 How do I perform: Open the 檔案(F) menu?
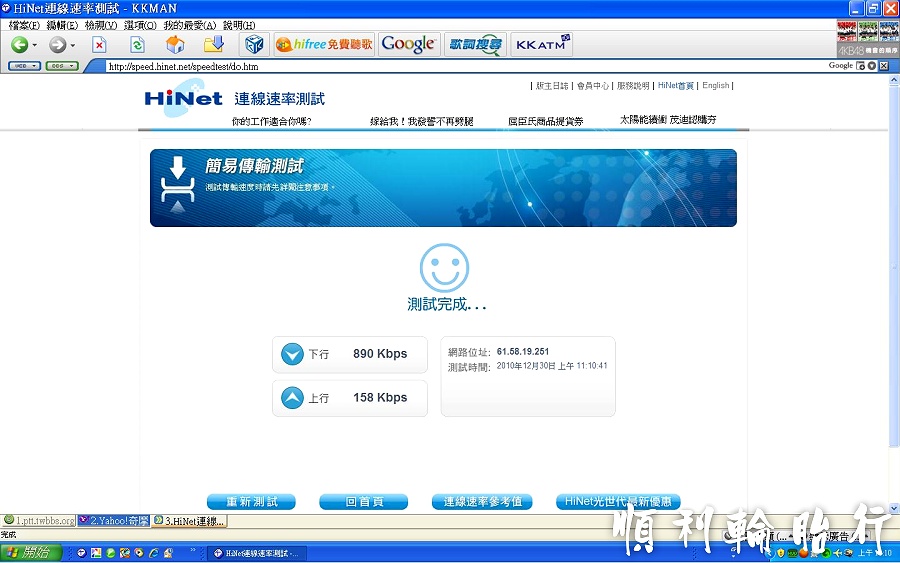click(24, 25)
